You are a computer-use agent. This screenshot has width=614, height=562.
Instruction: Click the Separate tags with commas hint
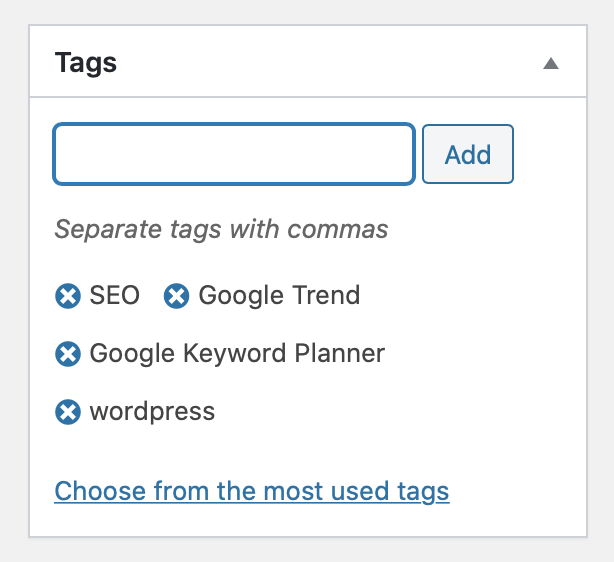(221, 230)
